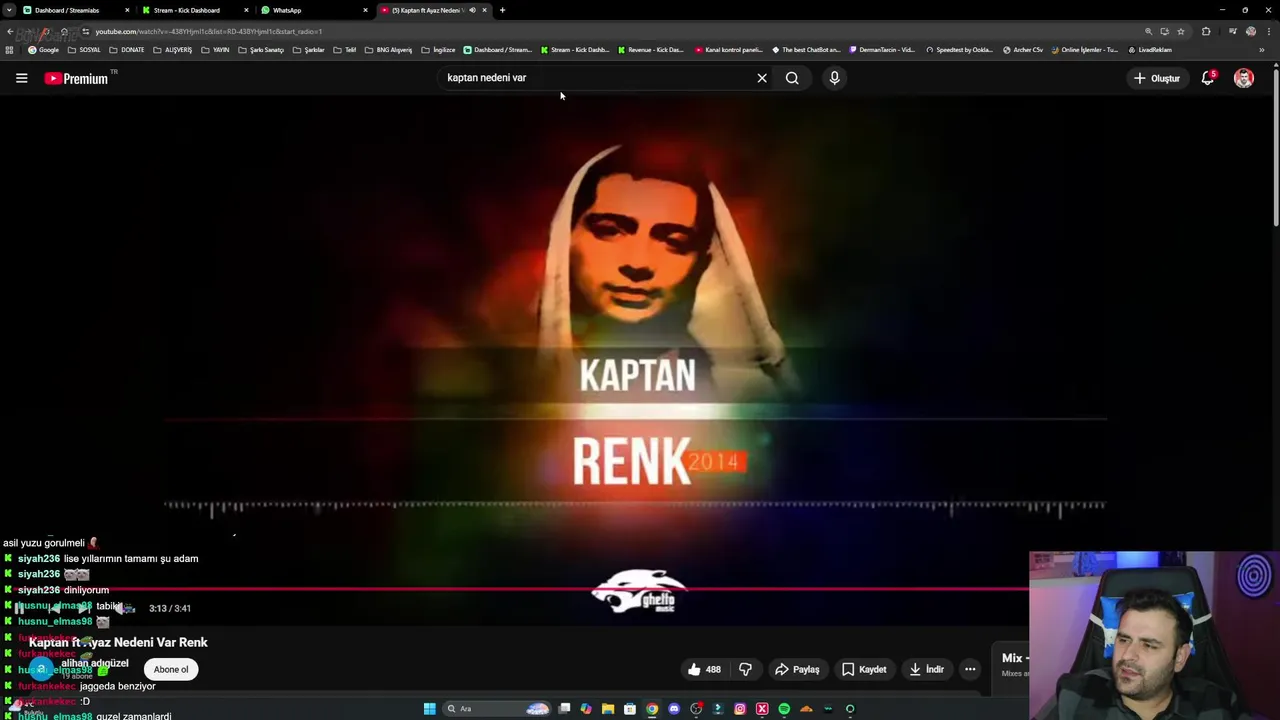Click the magnifier search button

pos(792,78)
